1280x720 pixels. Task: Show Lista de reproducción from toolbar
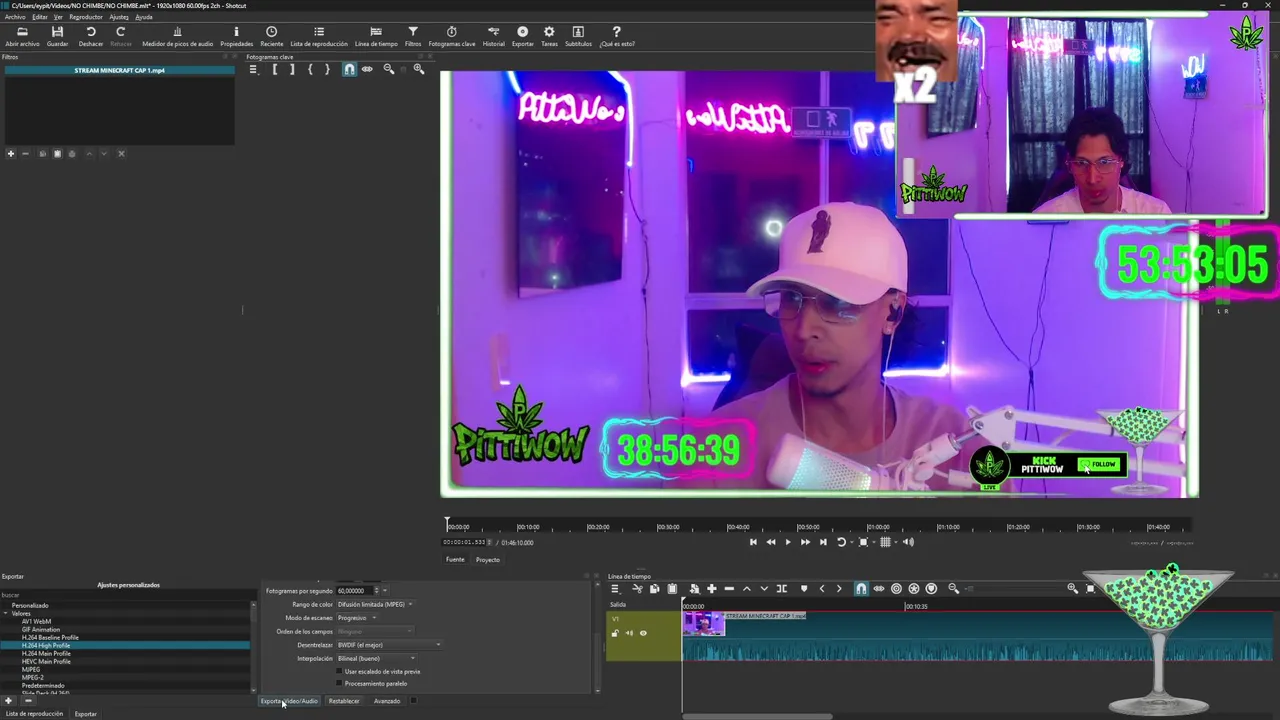318,37
